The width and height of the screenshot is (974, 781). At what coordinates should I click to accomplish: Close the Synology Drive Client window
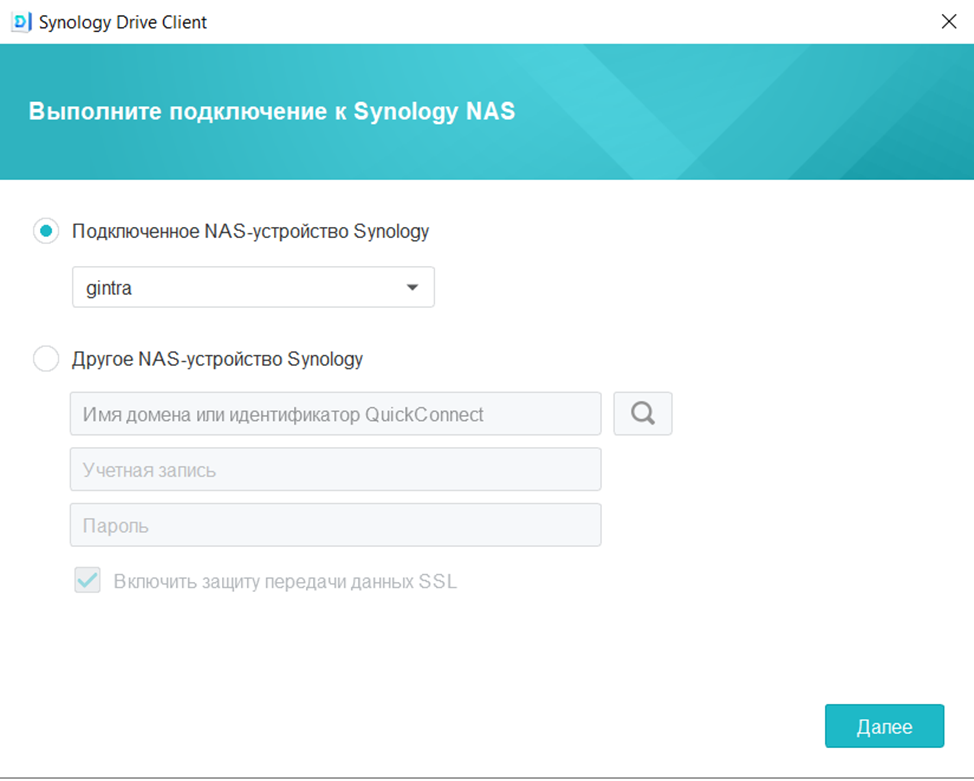click(x=949, y=22)
